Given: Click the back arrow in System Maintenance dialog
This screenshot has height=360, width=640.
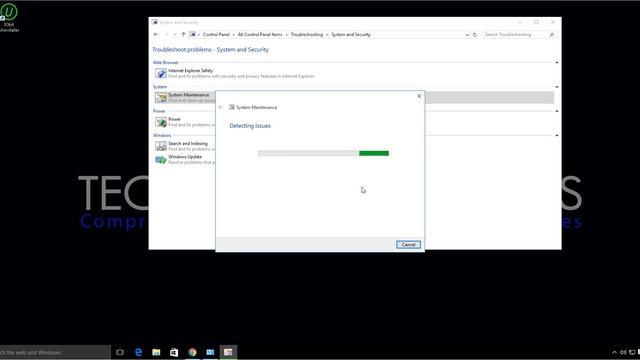Looking at the screenshot, I should tap(220, 107).
